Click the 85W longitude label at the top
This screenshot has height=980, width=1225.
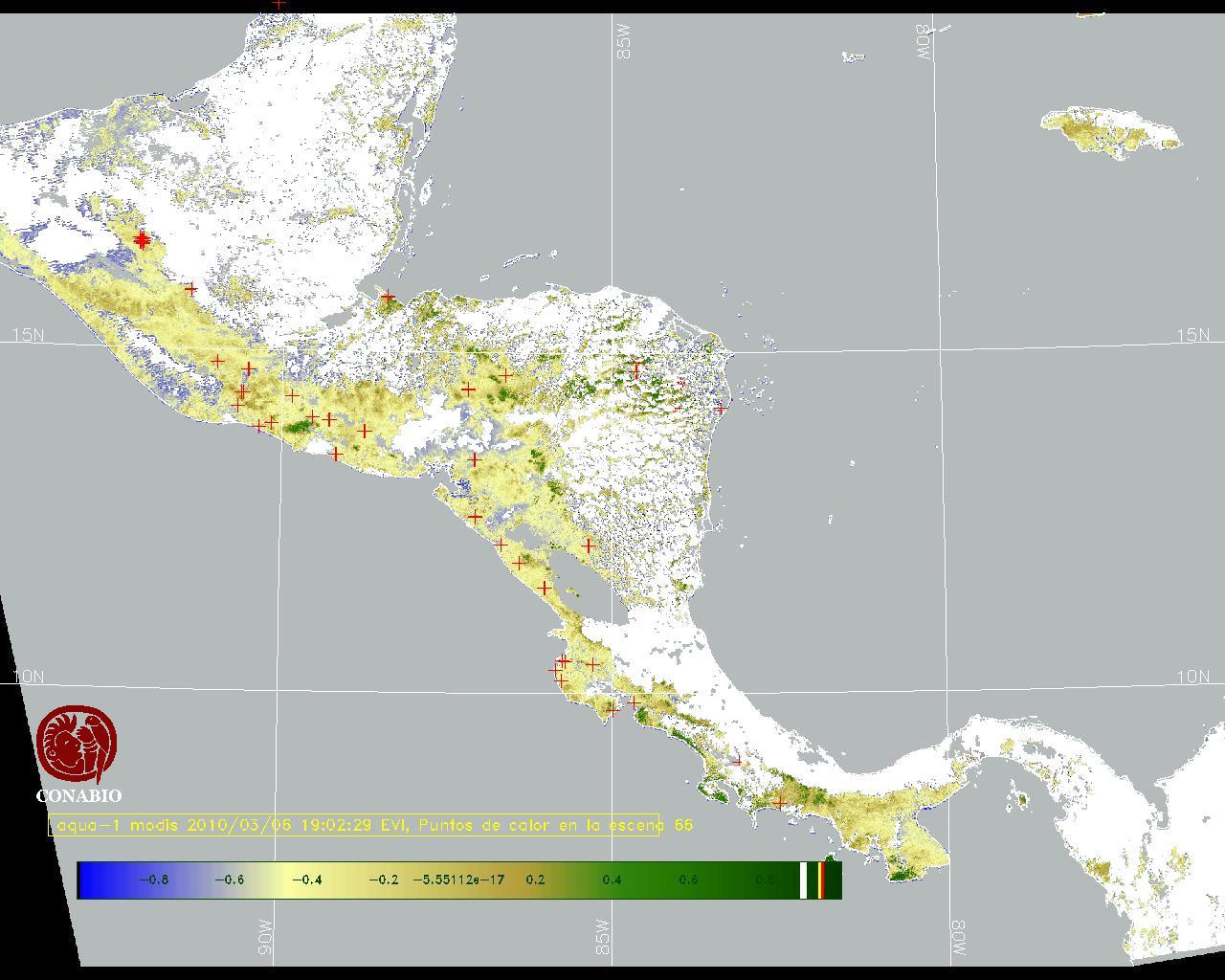tap(625, 43)
